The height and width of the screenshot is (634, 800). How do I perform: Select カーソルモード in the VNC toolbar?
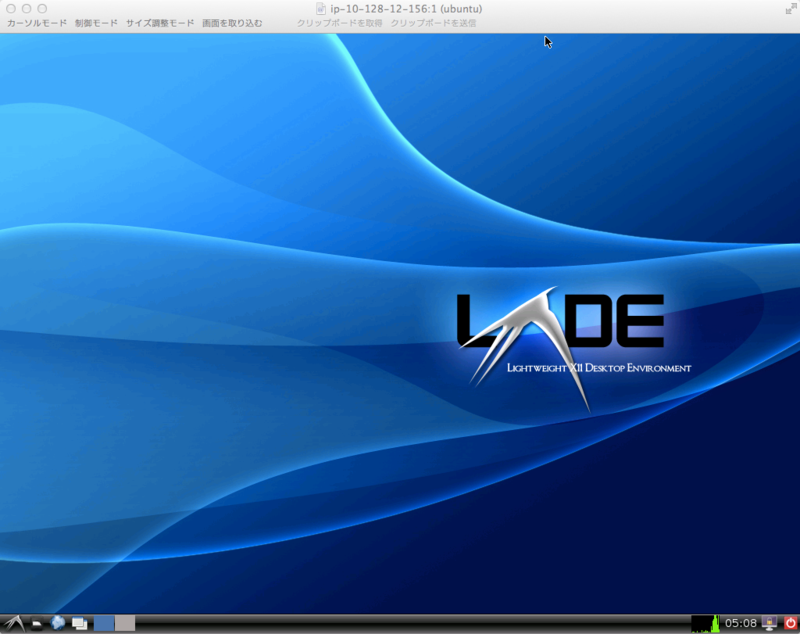pyautogui.click(x=37, y=23)
